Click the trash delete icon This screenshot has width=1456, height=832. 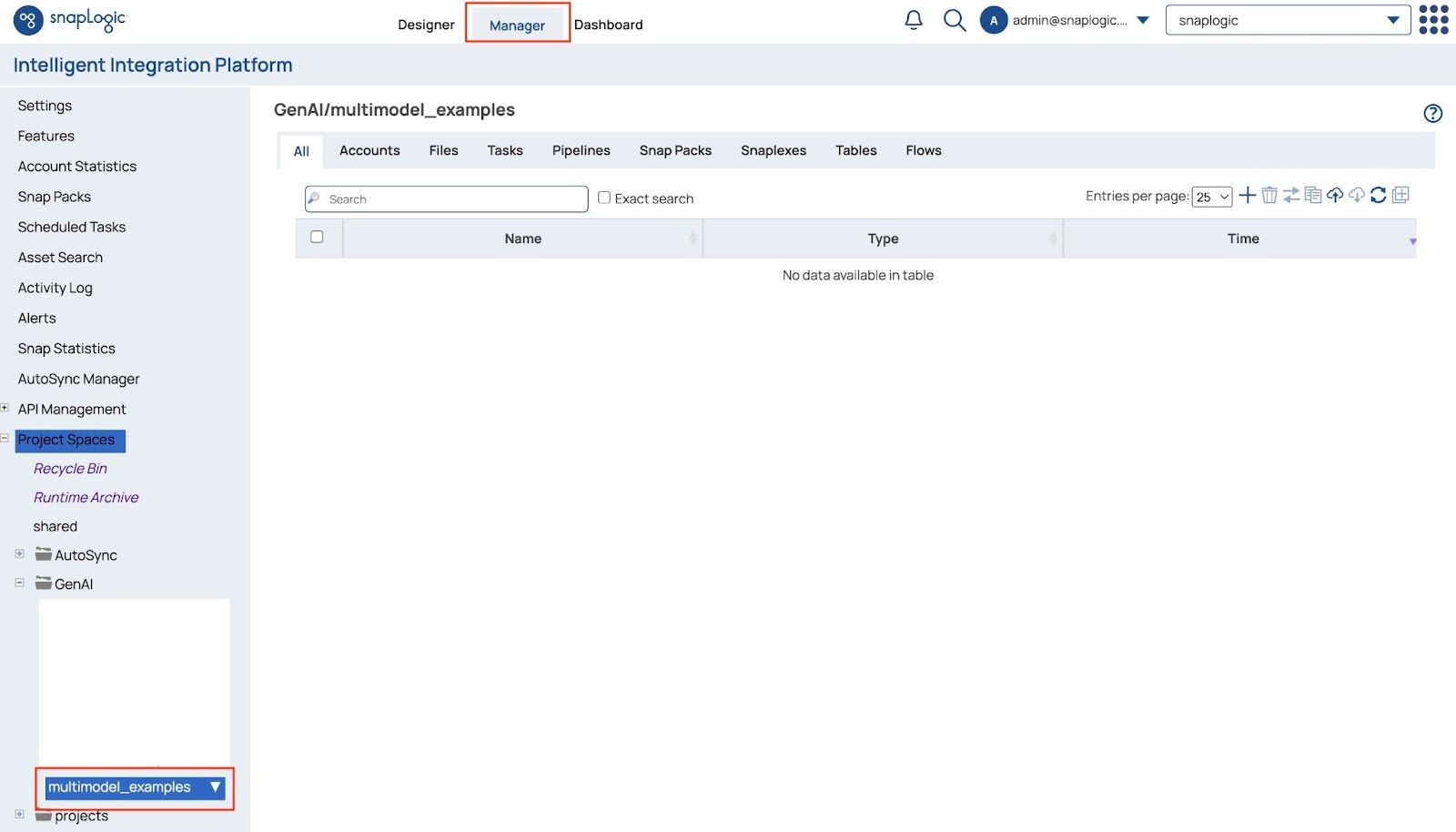[x=1269, y=195]
